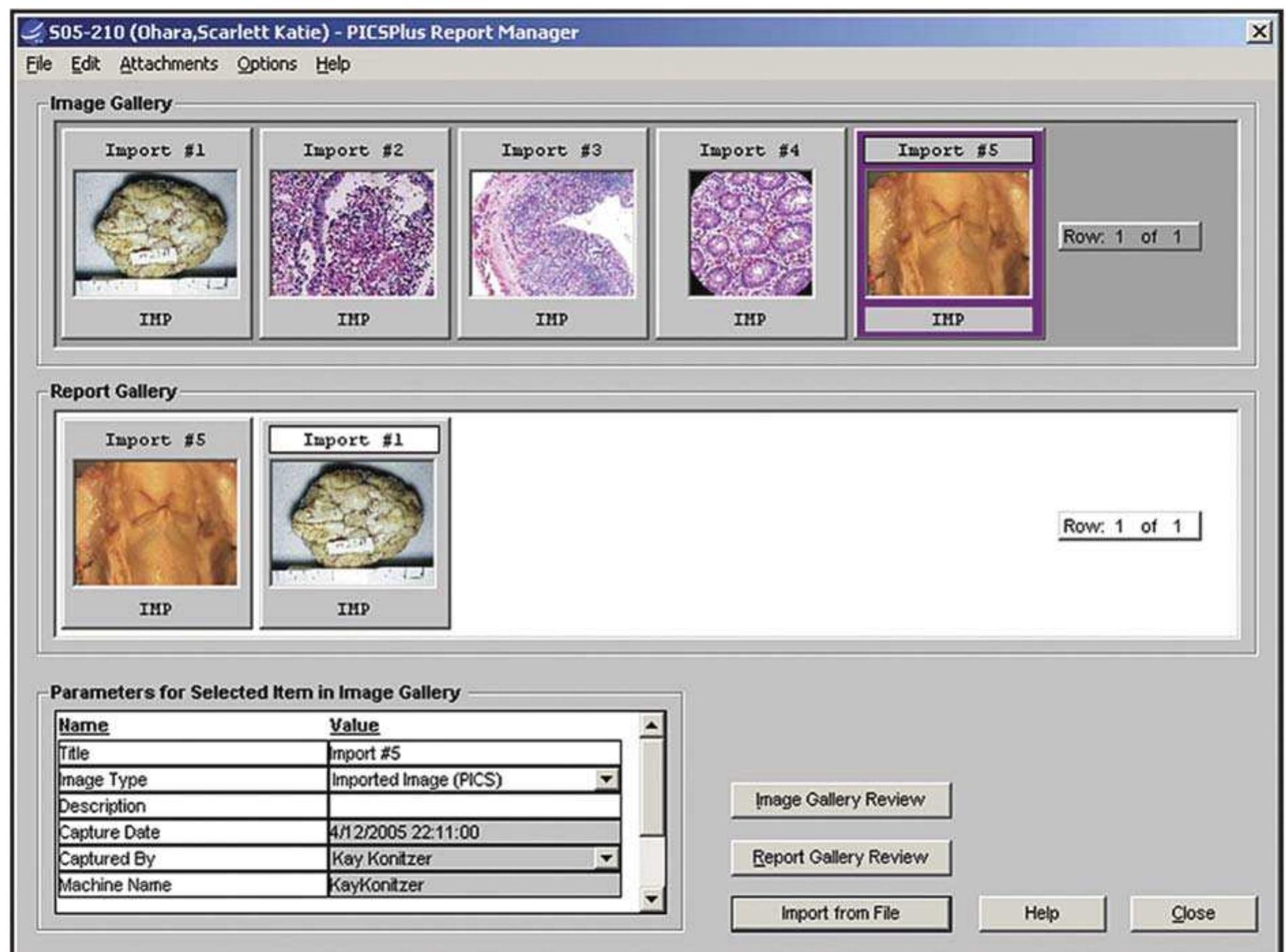Click the Name column header
The width and height of the screenshot is (1288, 952).
pyautogui.click(x=83, y=725)
